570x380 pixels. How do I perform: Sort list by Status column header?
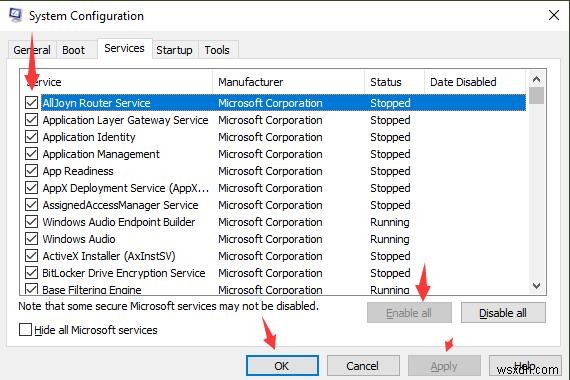394,82
